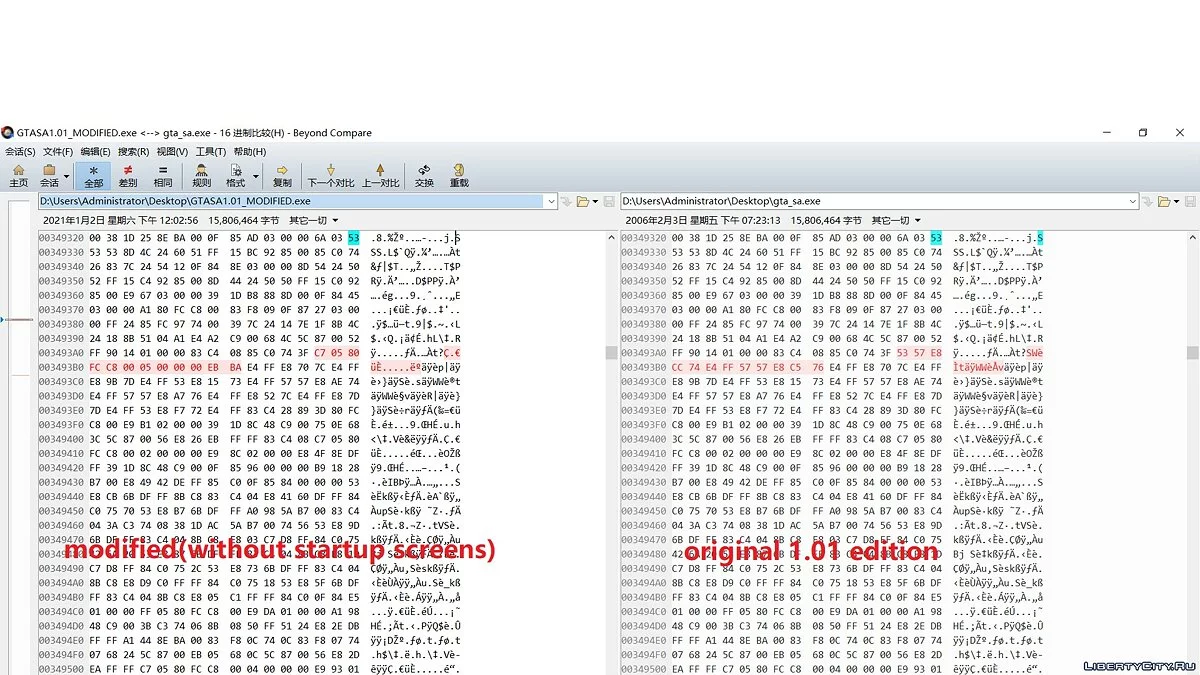
Task: Open the 文件(F) menu
Action: (58, 152)
